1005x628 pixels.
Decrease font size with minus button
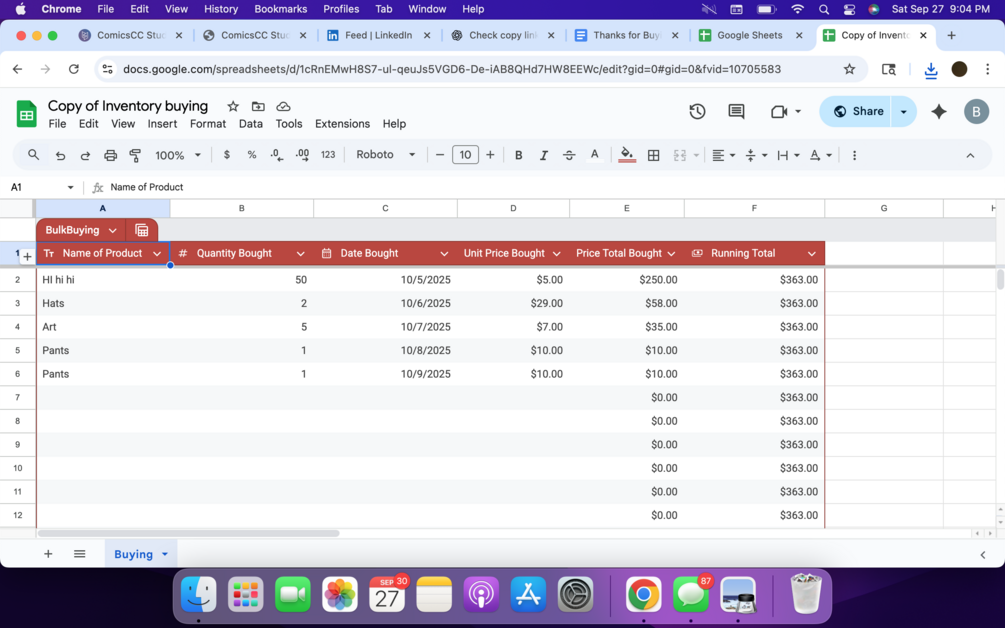tap(440, 155)
